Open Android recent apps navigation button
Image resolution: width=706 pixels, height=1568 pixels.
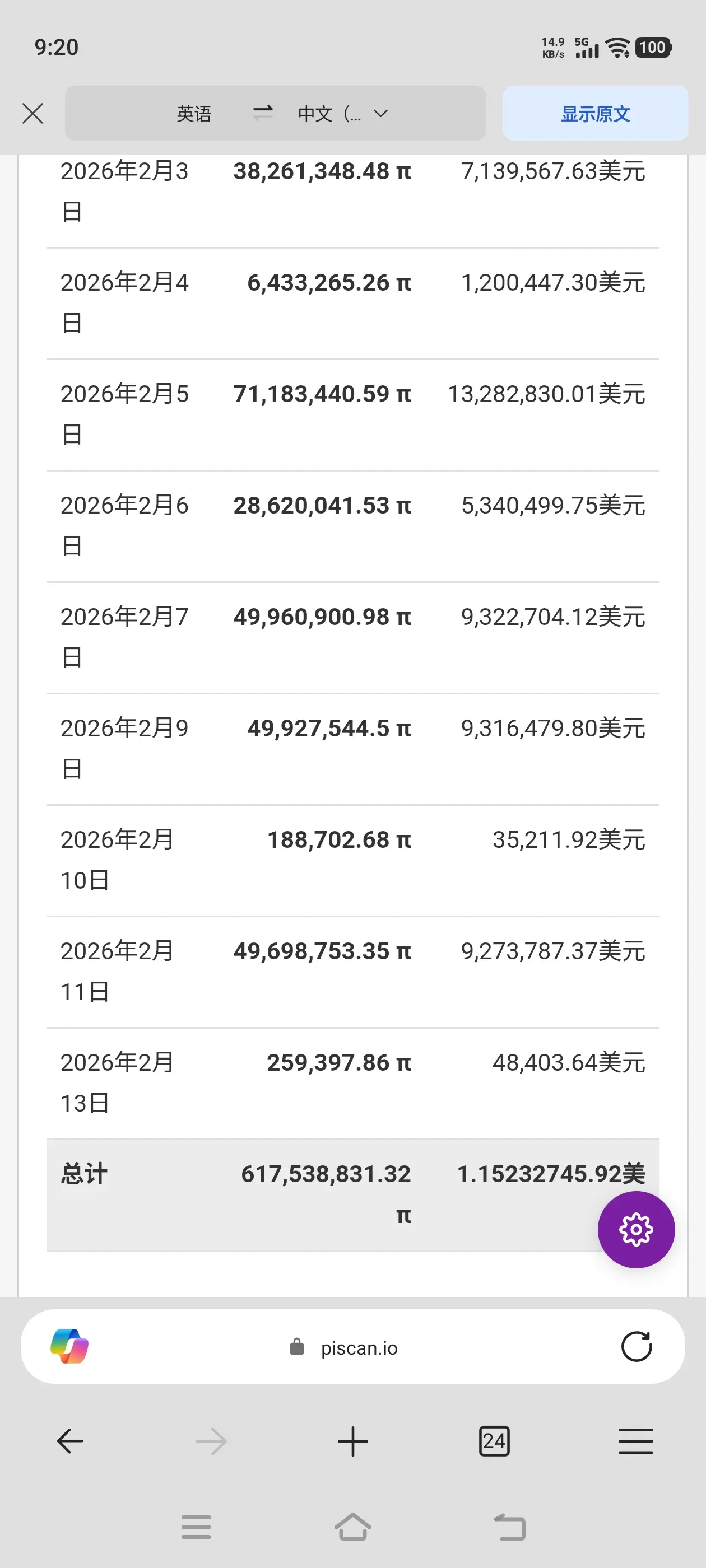coord(196,1527)
